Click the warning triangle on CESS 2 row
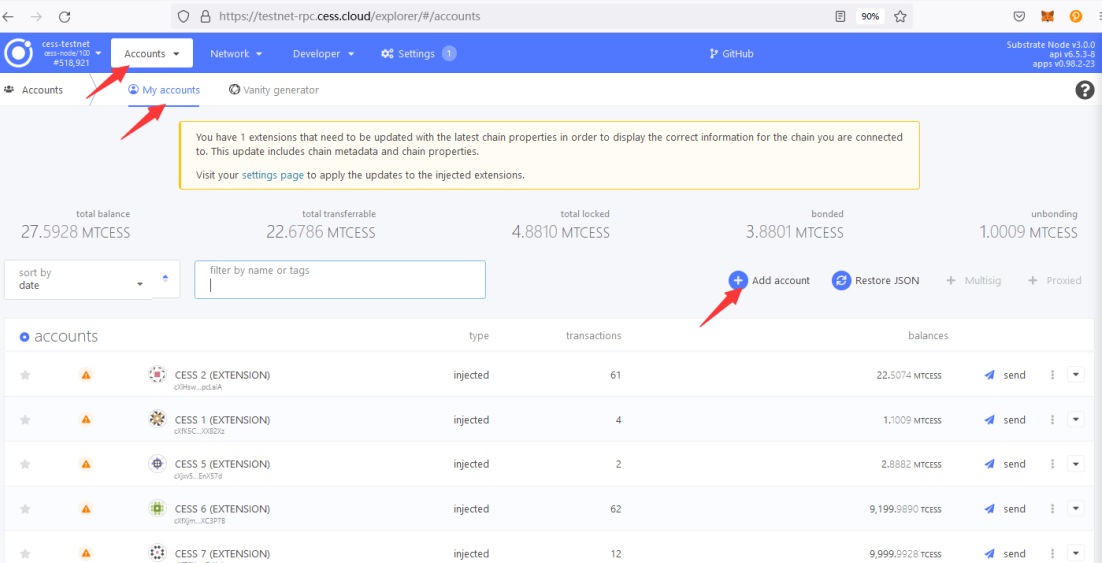The image size is (1102, 563). [x=86, y=375]
